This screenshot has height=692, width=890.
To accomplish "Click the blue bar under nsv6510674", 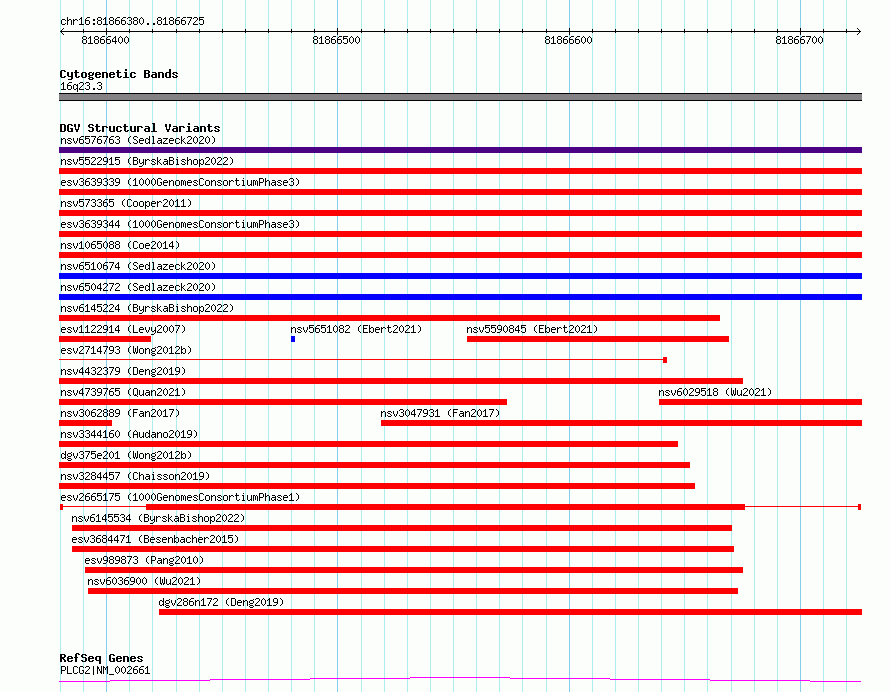I will point(460,276).
